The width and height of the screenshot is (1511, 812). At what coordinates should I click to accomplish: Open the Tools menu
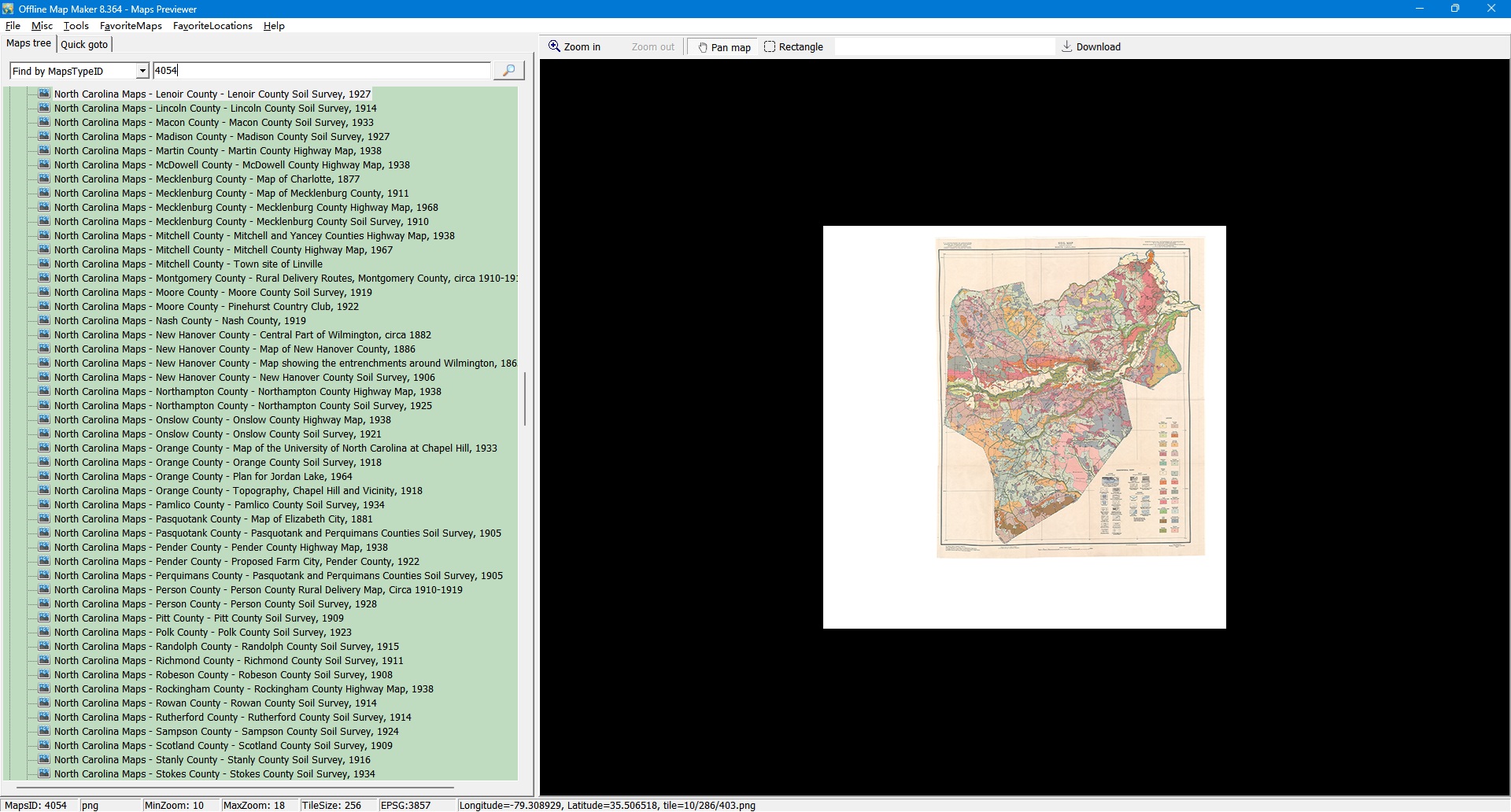pos(76,26)
